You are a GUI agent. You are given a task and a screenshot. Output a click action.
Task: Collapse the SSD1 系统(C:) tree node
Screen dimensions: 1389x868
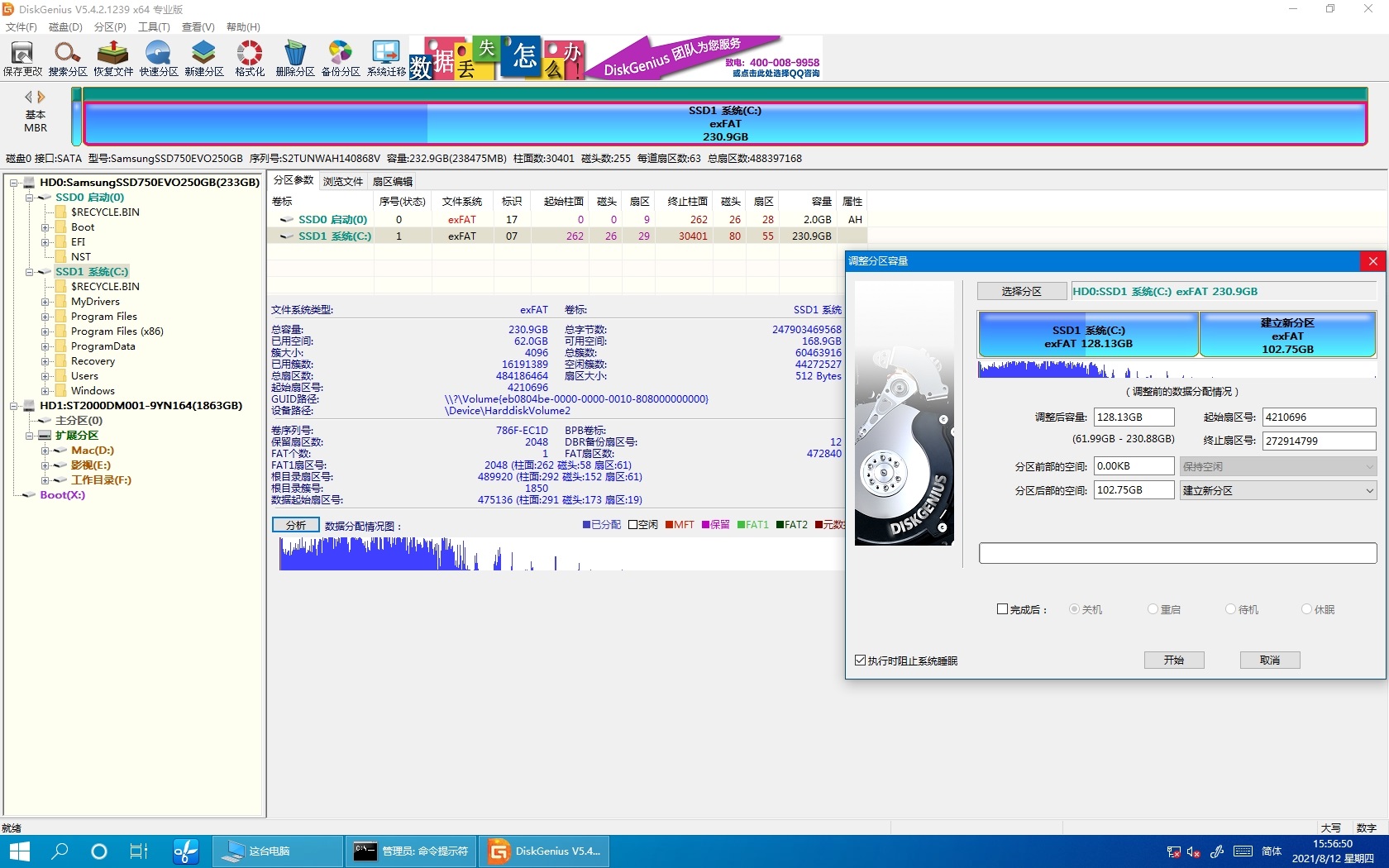coord(29,272)
